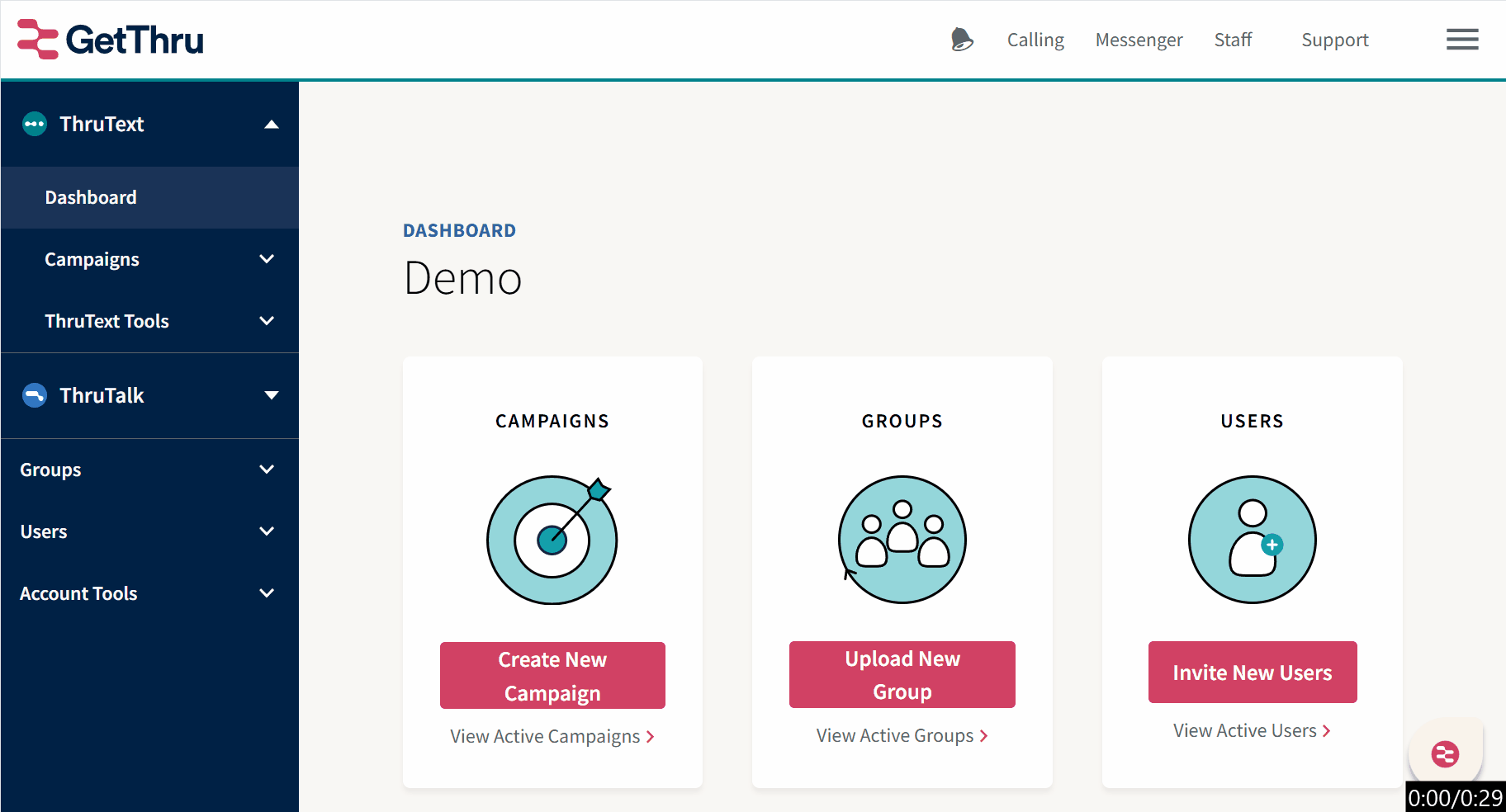The image size is (1506, 812).
Task: Open View Active Campaigns link
Action: (x=552, y=736)
